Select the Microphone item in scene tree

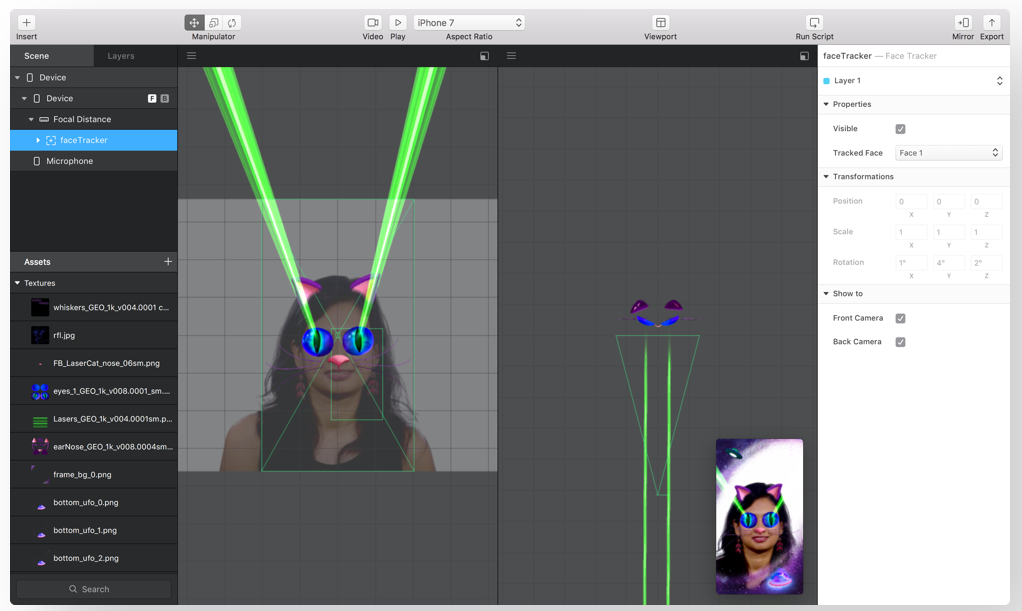[69, 161]
